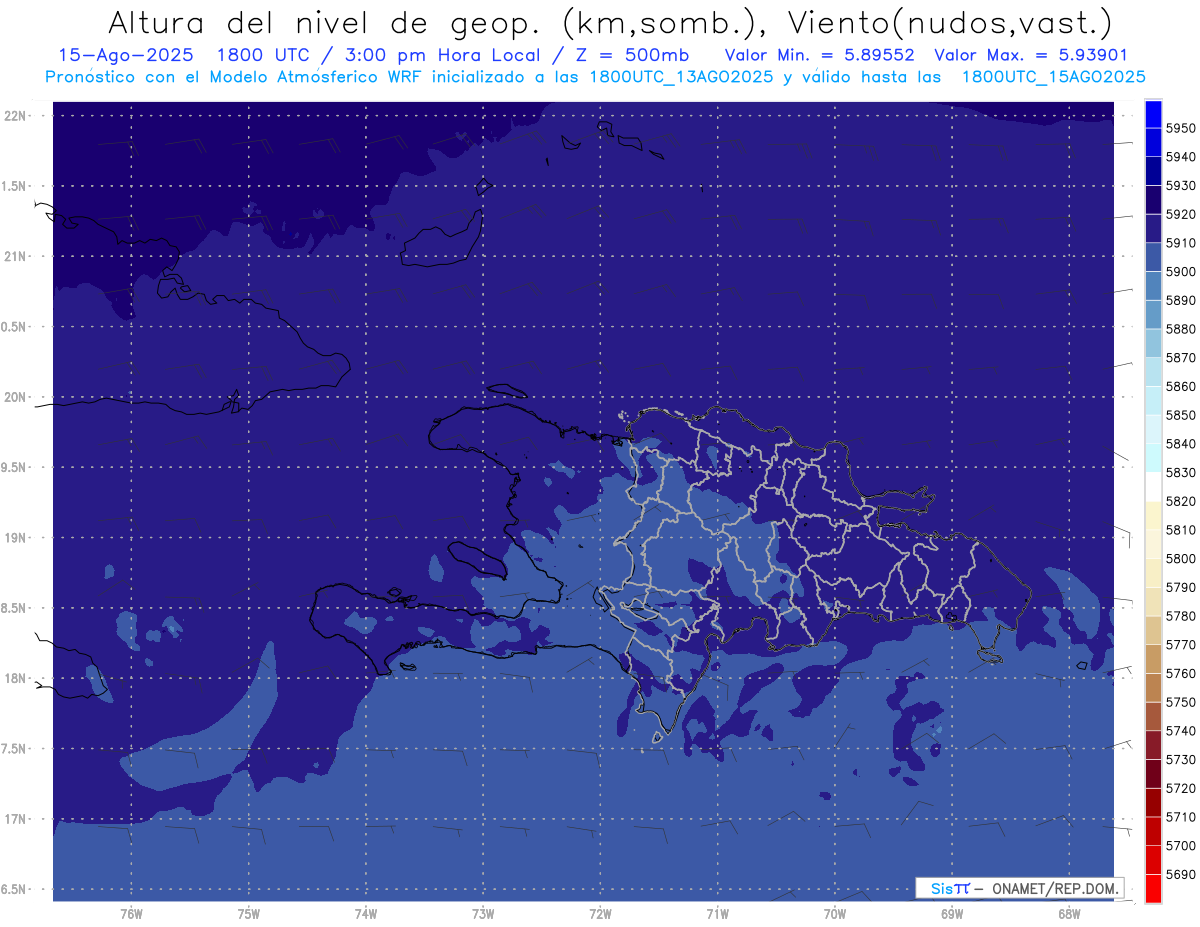Click the 5760 legend value

[x=1180, y=674]
